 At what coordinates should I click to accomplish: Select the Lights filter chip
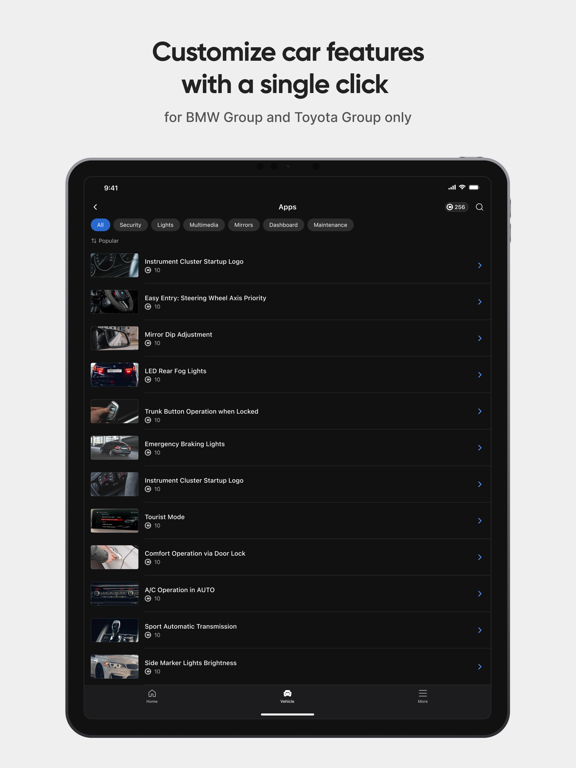166,225
